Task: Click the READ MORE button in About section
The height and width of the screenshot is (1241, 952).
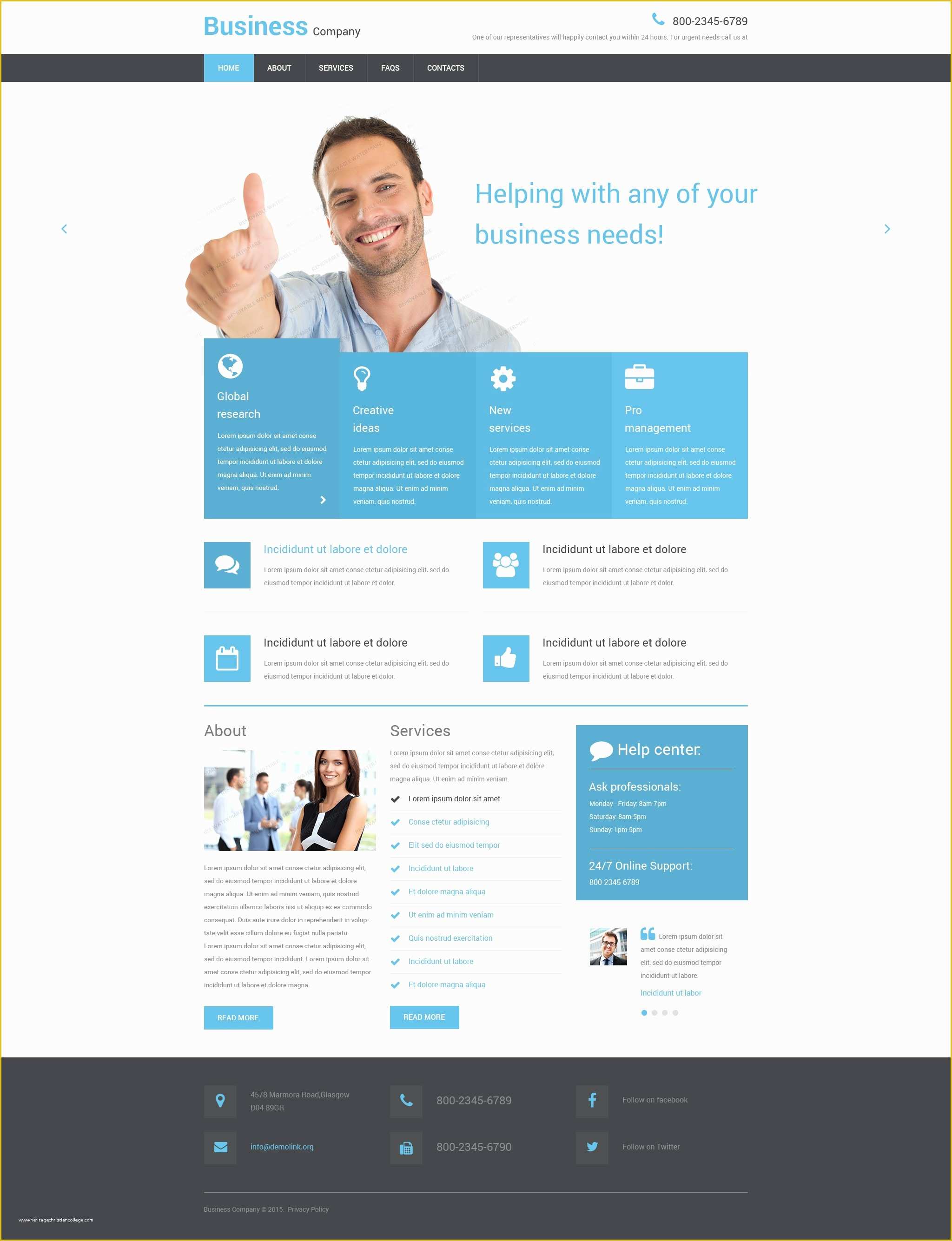Action: pos(237,1018)
